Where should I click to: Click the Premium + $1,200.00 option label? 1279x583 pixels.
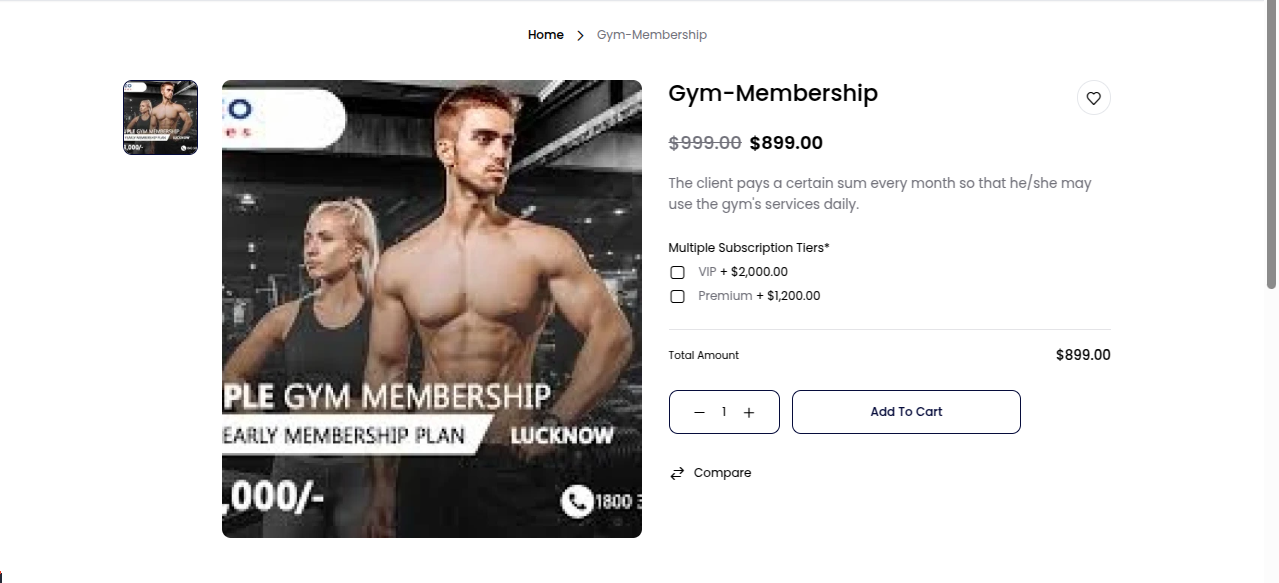[x=759, y=296]
